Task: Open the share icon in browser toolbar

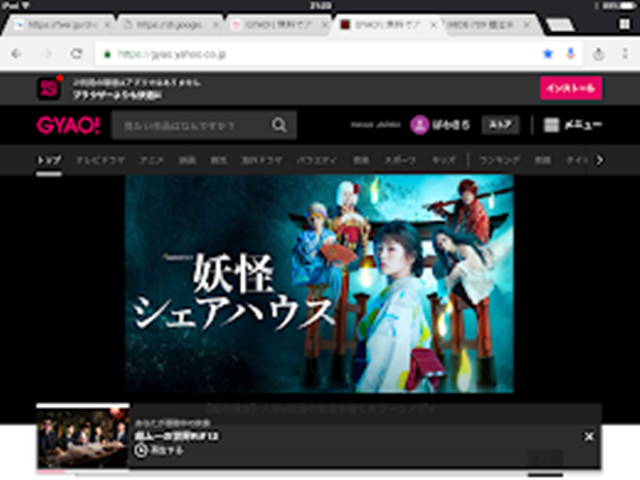Action: pyautogui.click(x=598, y=53)
